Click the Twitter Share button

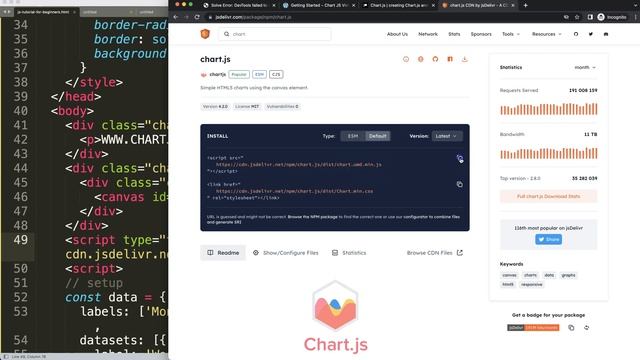(548, 240)
